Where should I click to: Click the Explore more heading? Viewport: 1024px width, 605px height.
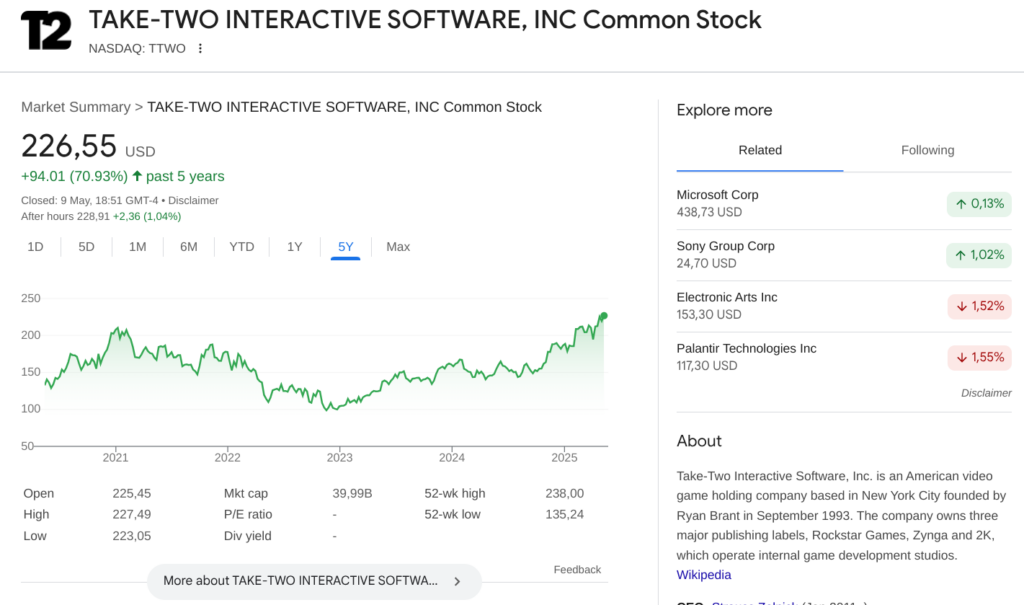tap(724, 110)
